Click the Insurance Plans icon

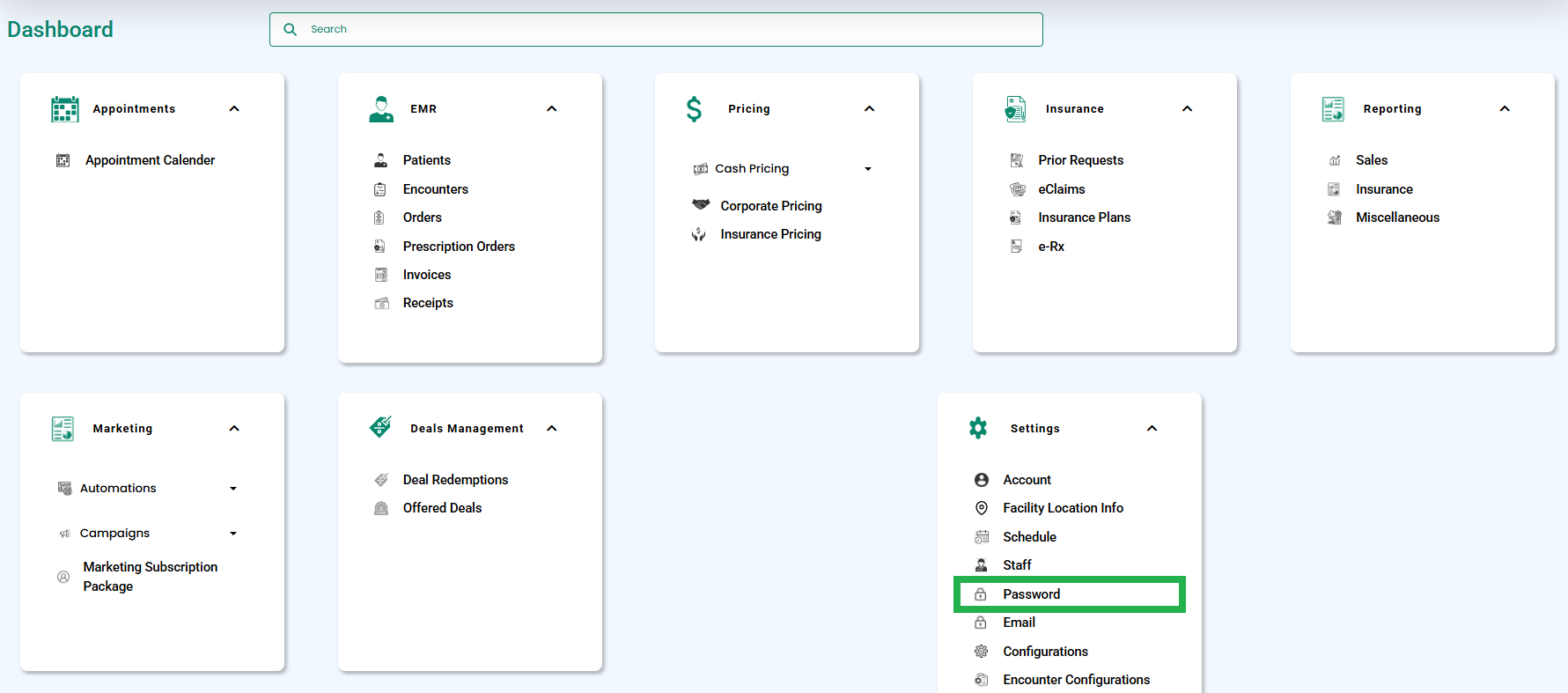pos(1015,217)
